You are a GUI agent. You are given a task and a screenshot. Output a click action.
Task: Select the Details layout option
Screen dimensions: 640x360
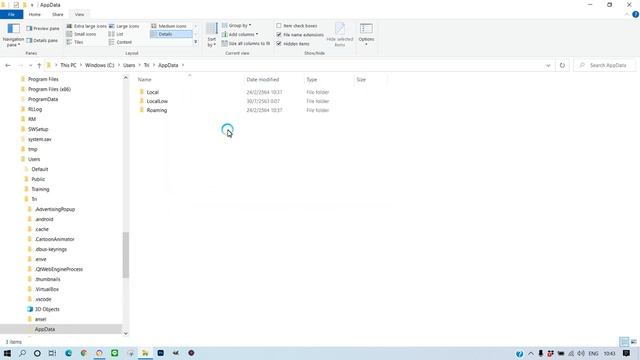coord(171,34)
